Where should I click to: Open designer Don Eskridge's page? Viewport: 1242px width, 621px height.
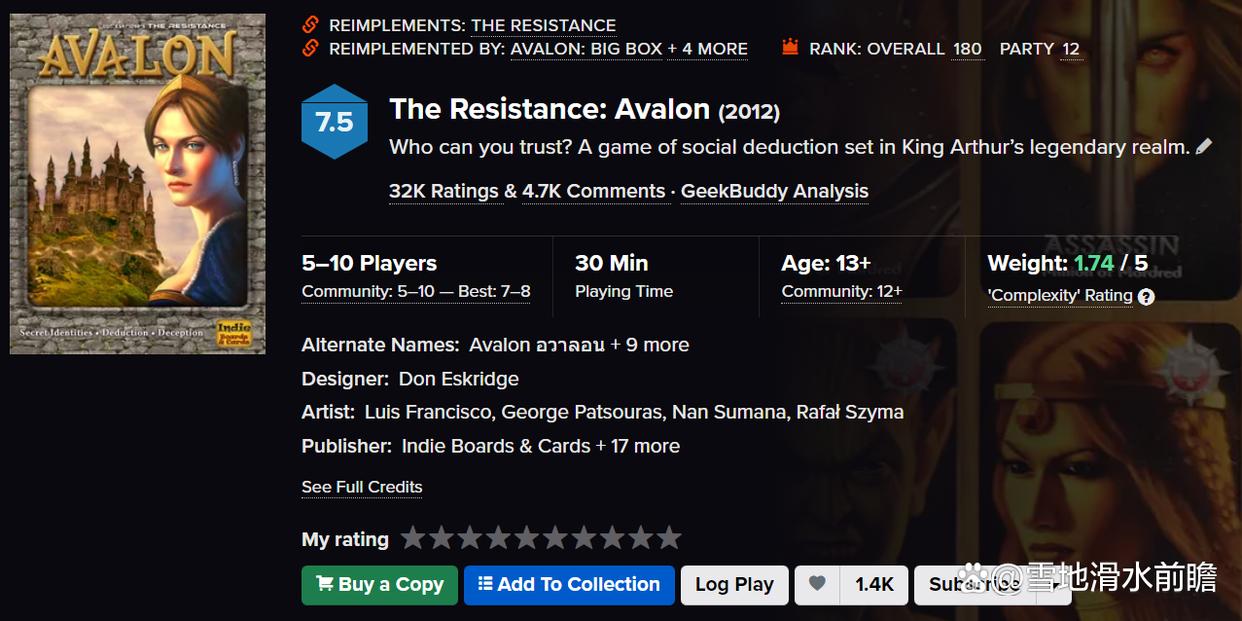[458, 379]
